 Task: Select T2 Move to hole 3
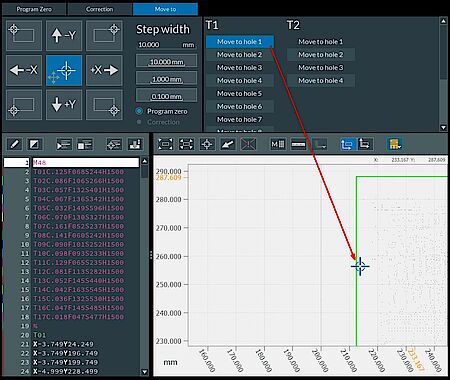tap(321, 68)
